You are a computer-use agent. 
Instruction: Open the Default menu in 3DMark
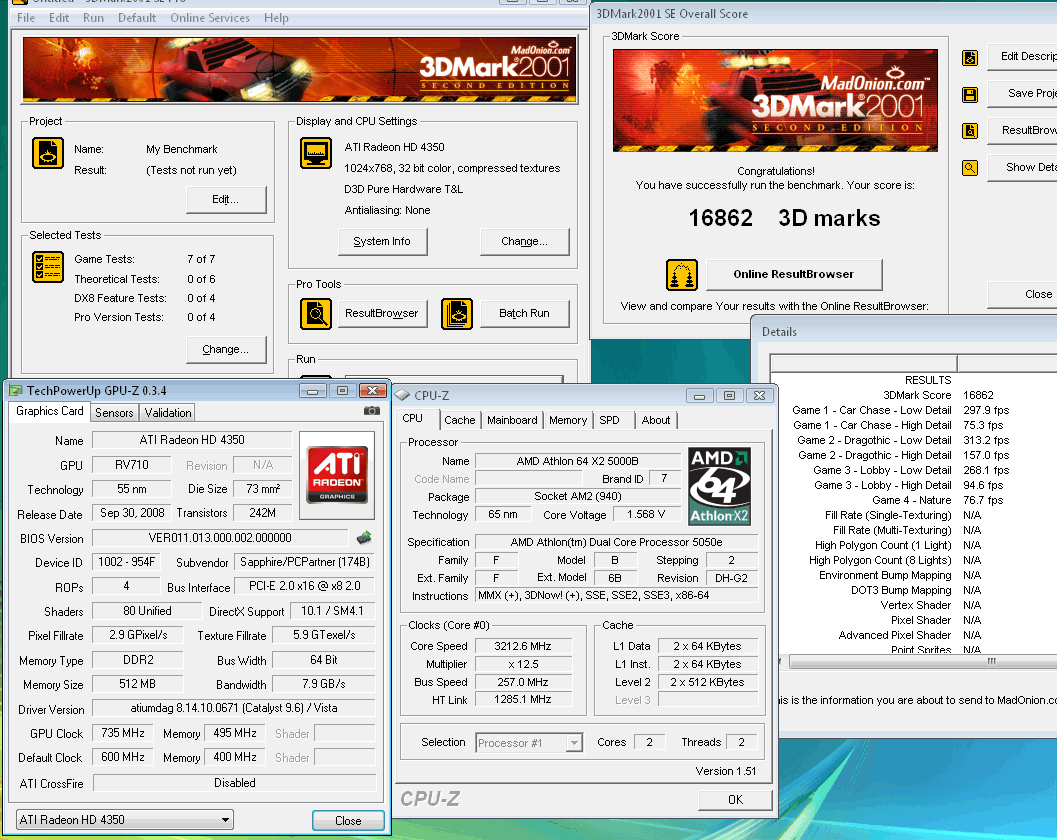(137, 18)
